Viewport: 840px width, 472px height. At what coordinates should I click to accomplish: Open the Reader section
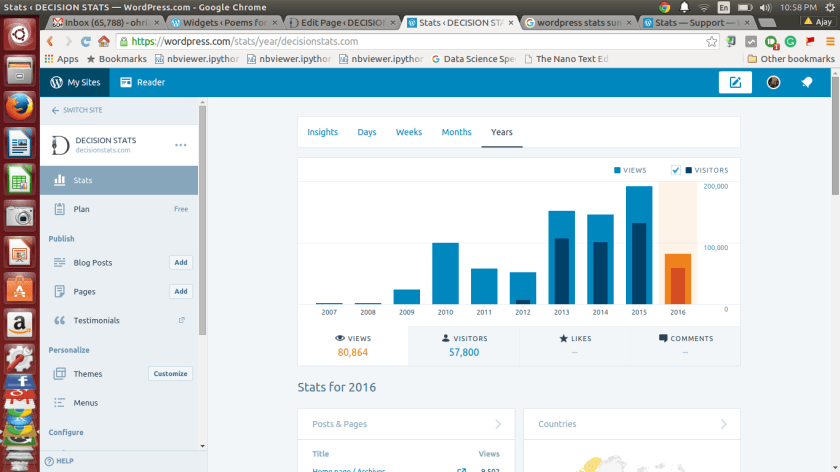point(142,83)
